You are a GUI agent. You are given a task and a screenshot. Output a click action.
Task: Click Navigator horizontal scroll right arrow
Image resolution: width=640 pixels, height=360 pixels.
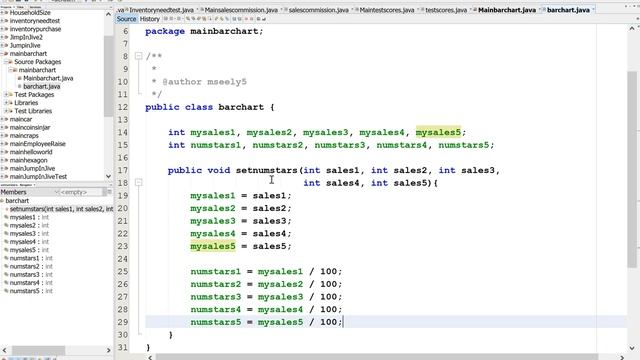[x=109, y=350]
